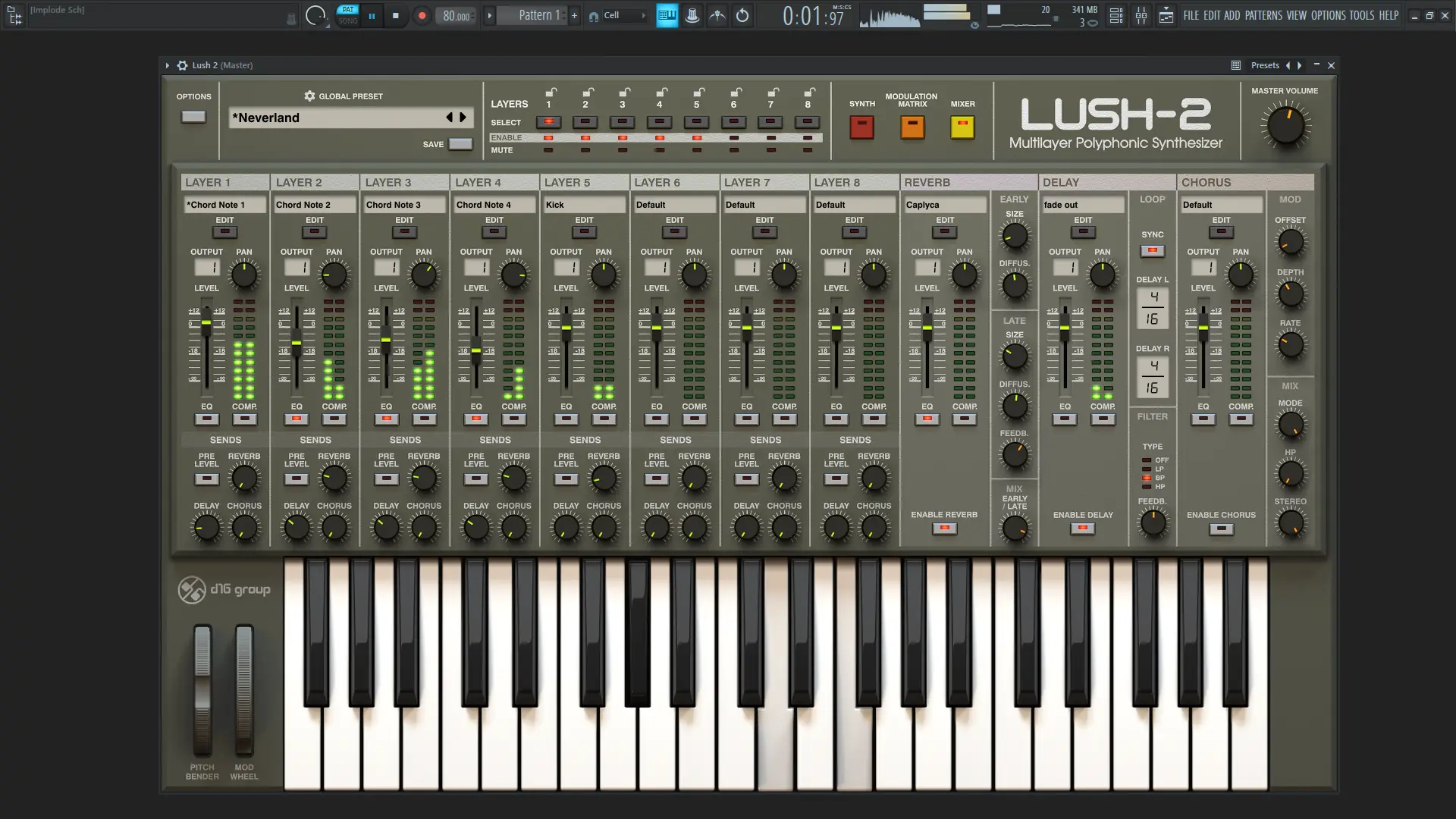
Task: Open the Presets dropdown in plugin header
Action: (x=1265, y=65)
